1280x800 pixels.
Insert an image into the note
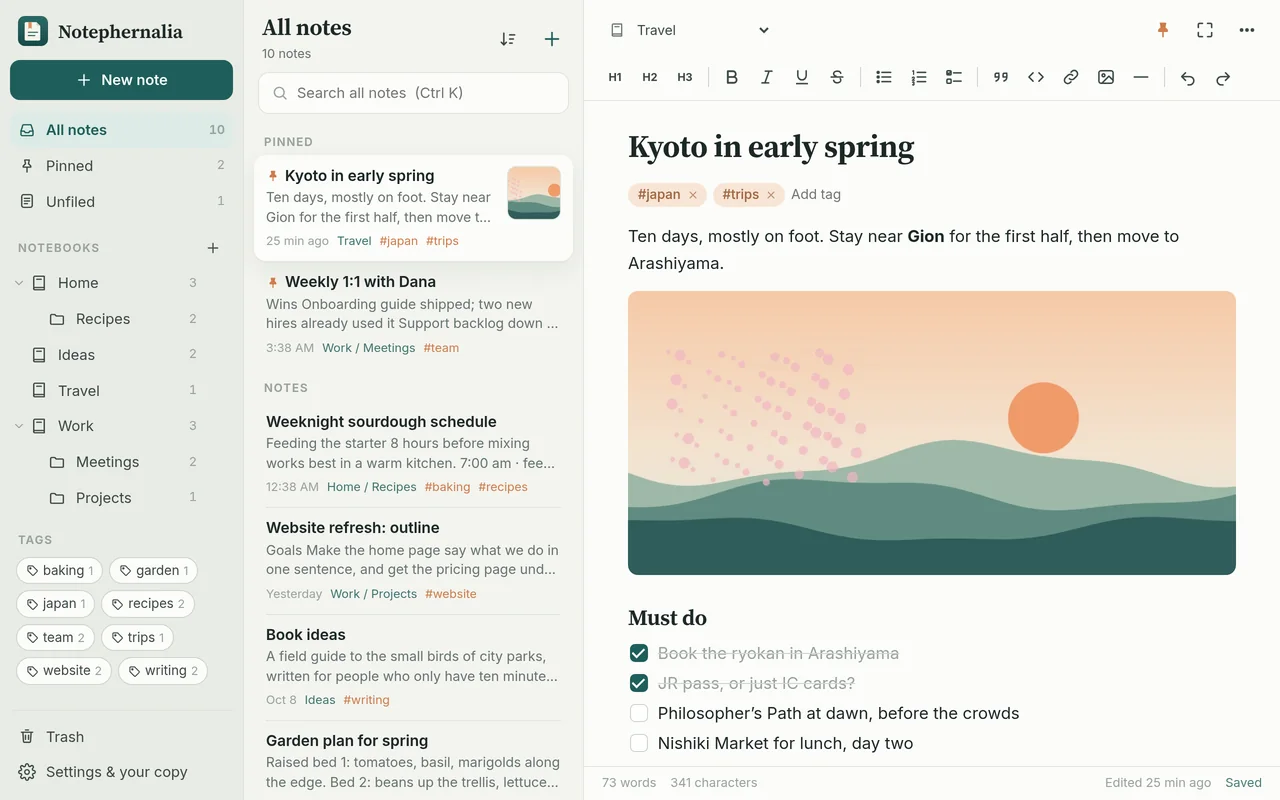click(1106, 77)
